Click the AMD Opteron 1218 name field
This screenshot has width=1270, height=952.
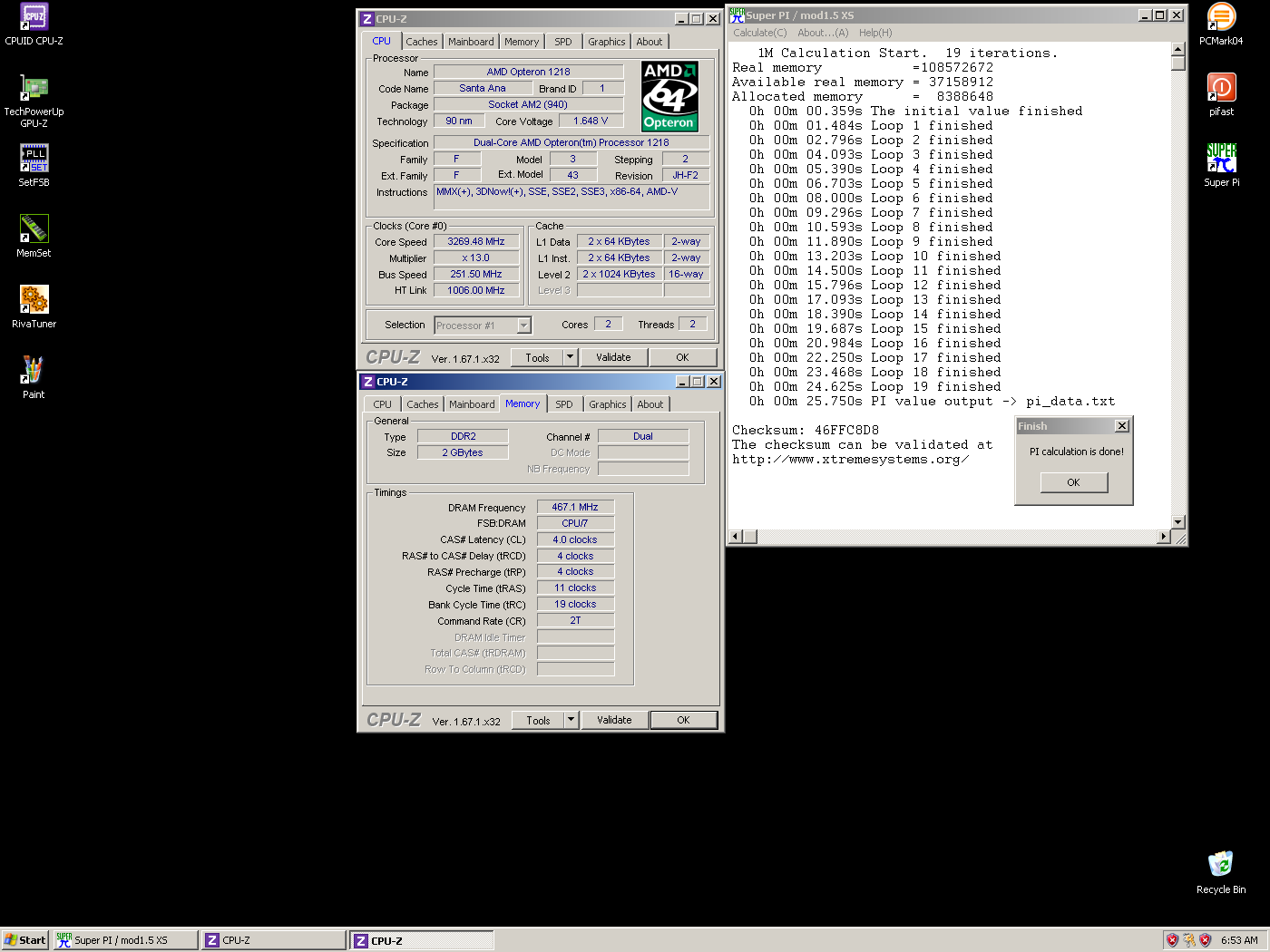tap(528, 72)
